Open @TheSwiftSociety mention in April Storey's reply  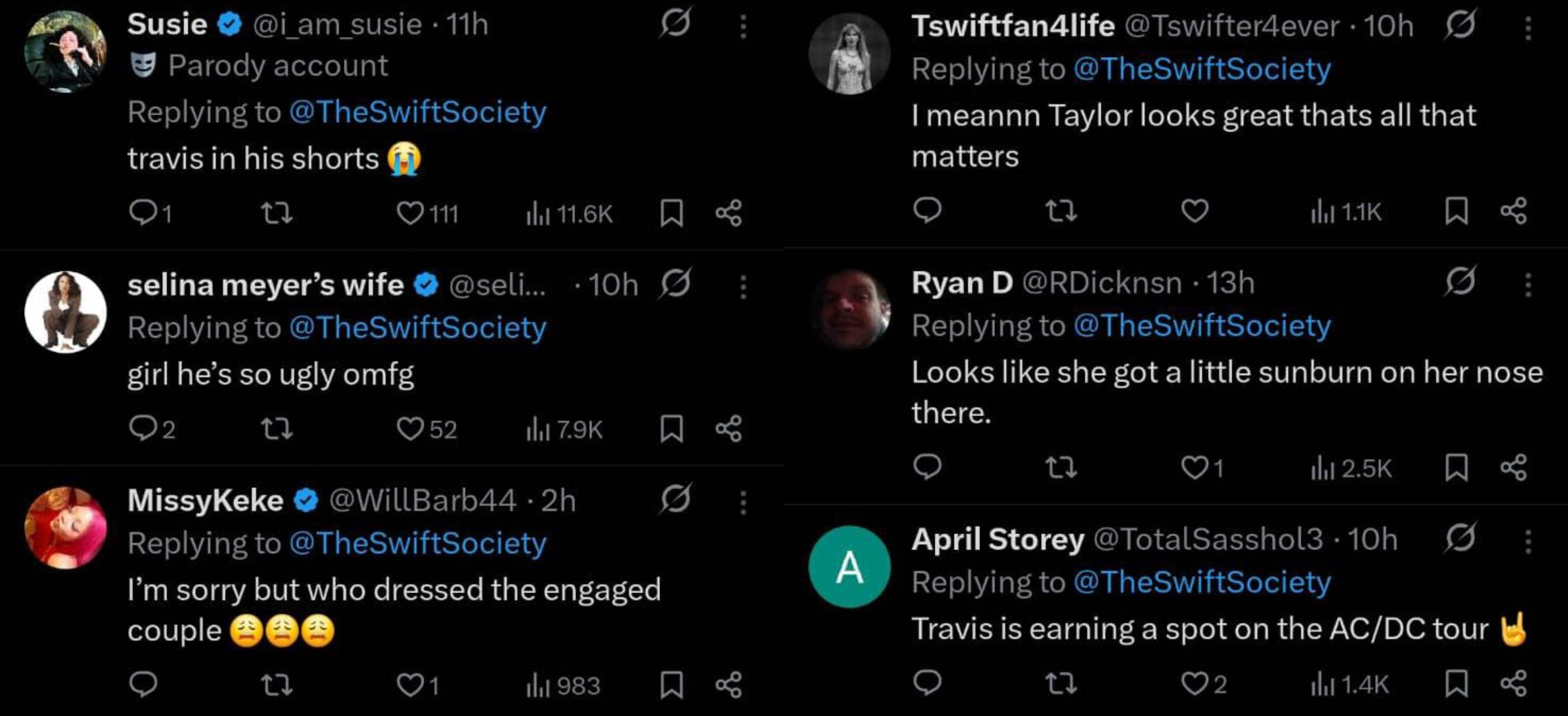(x=1201, y=582)
